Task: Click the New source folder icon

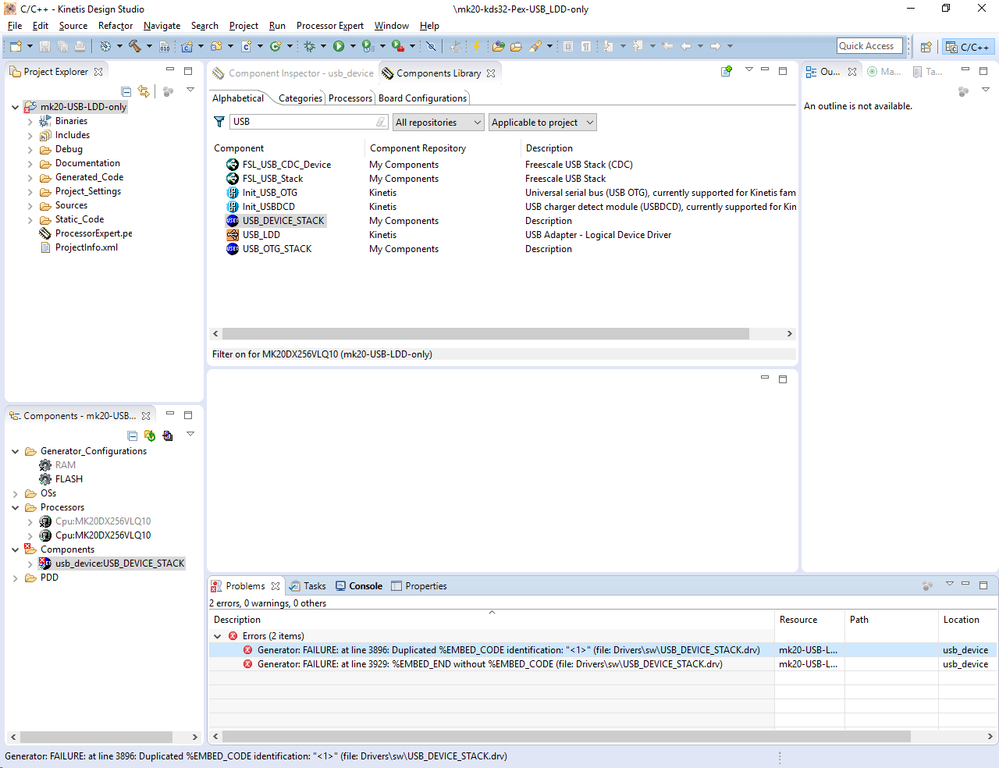Action: coord(217,46)
